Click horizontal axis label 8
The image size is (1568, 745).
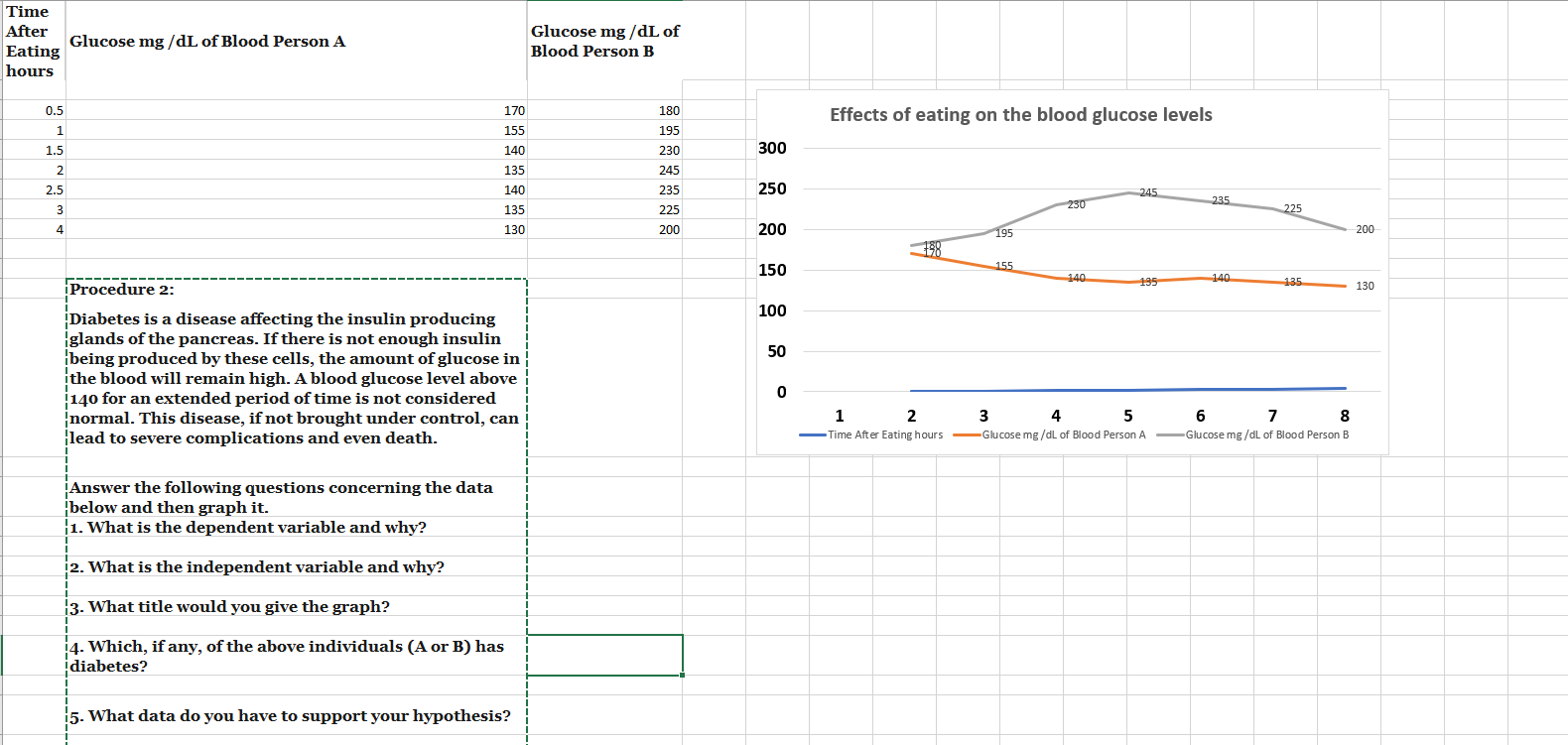(1345, 416)
